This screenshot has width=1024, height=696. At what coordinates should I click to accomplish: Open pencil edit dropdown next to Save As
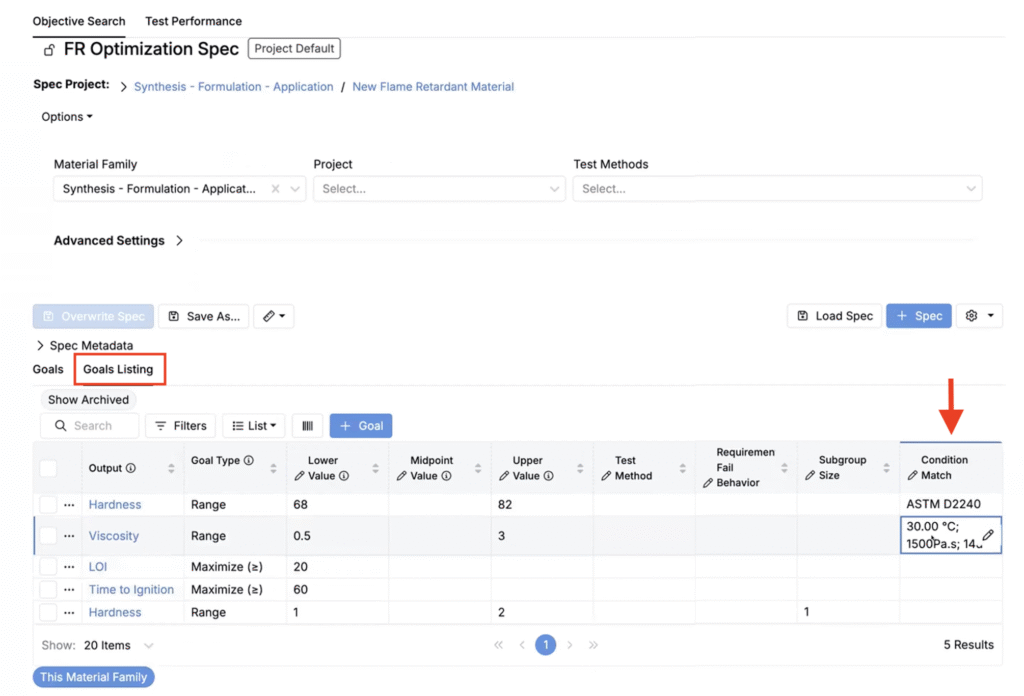(274, 316)
